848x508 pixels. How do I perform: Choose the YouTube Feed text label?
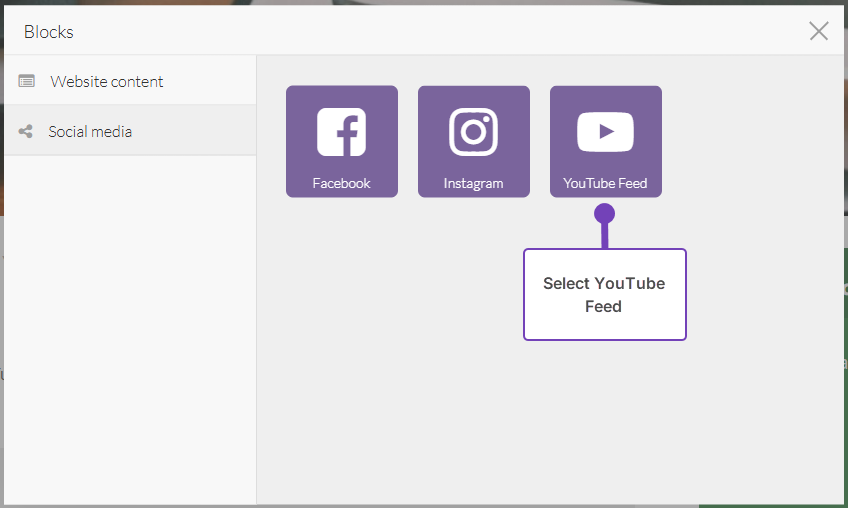point(605,183)
